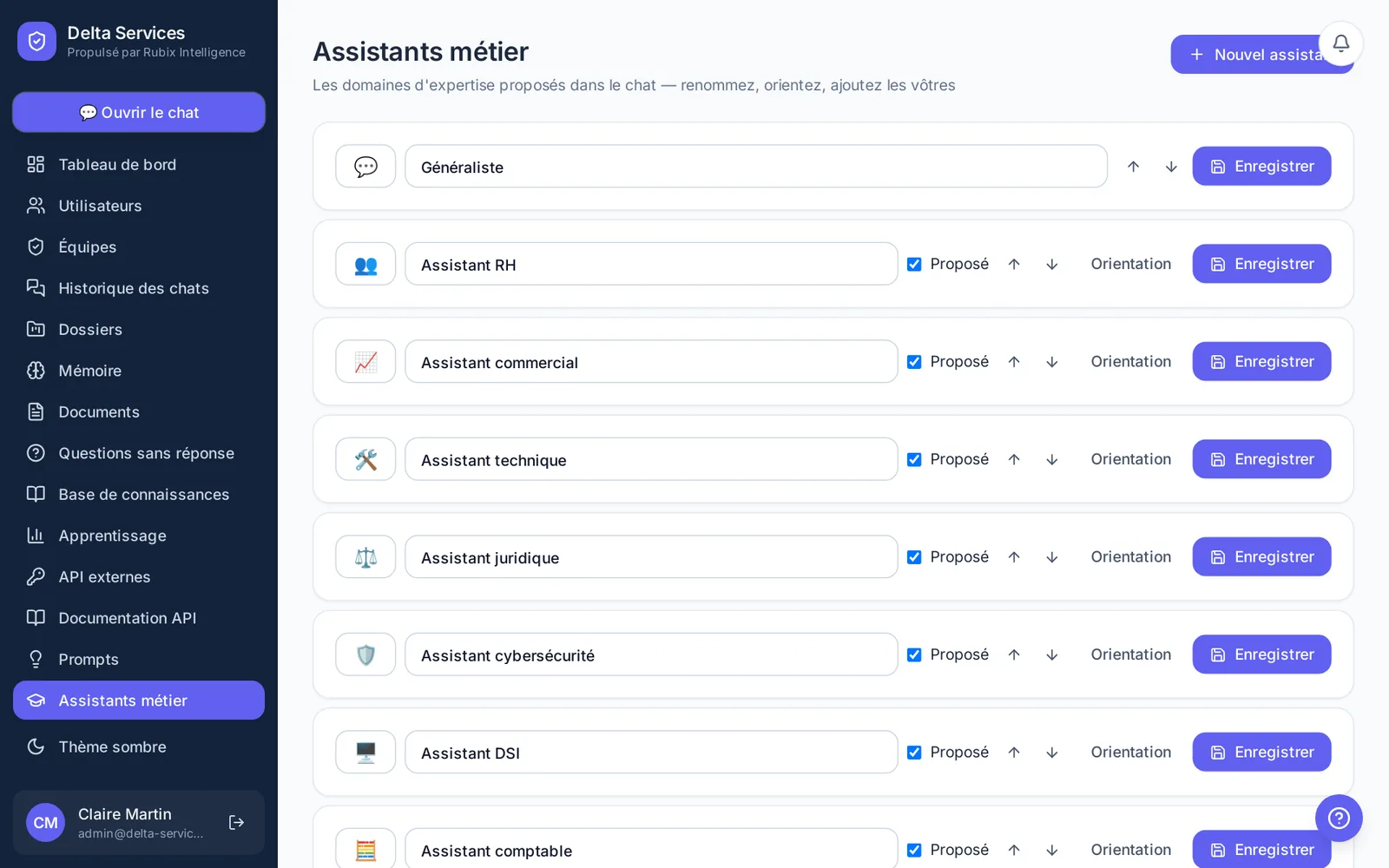This screenshot has width=1389, height=868.
Task: Open the Prompts section
Action: click(x=139, y=659)
